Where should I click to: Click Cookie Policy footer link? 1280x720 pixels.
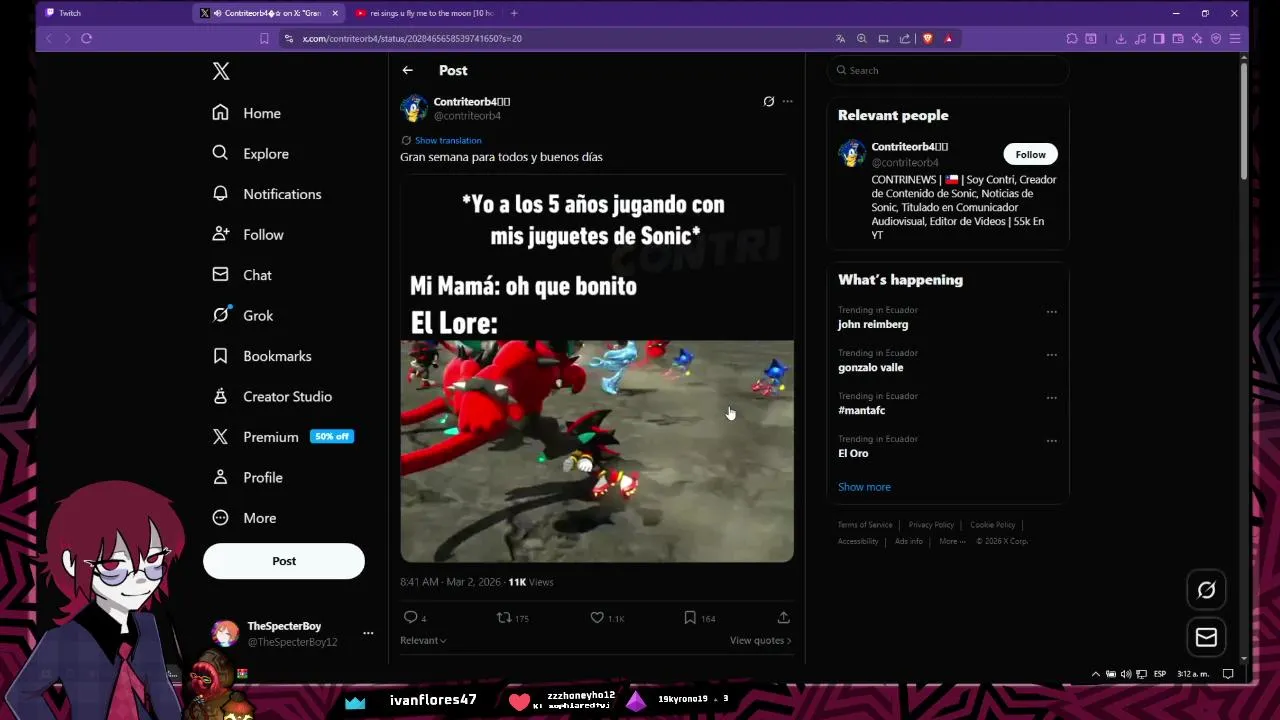pos(992,525)
